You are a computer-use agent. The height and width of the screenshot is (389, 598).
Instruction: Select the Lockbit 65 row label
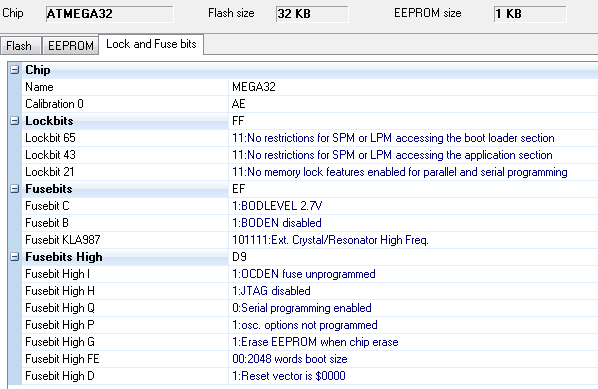pos(50,138)
